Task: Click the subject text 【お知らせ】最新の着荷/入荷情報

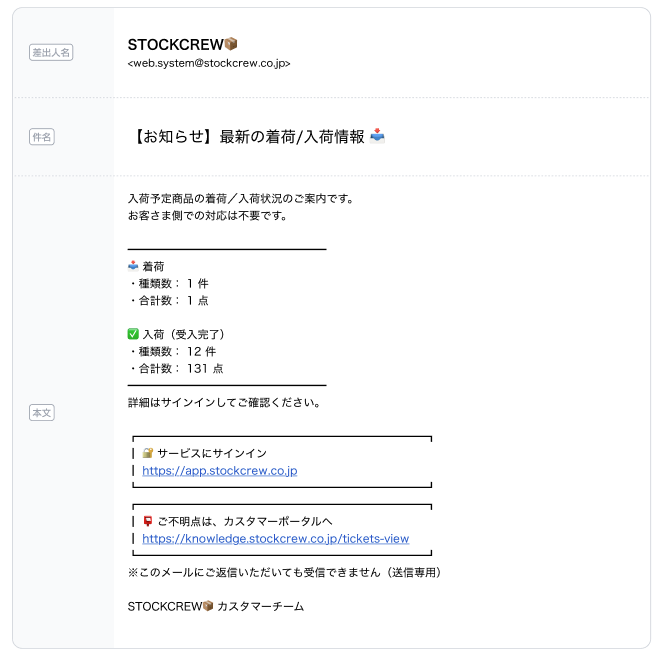Action: click(x=248, y=136)
